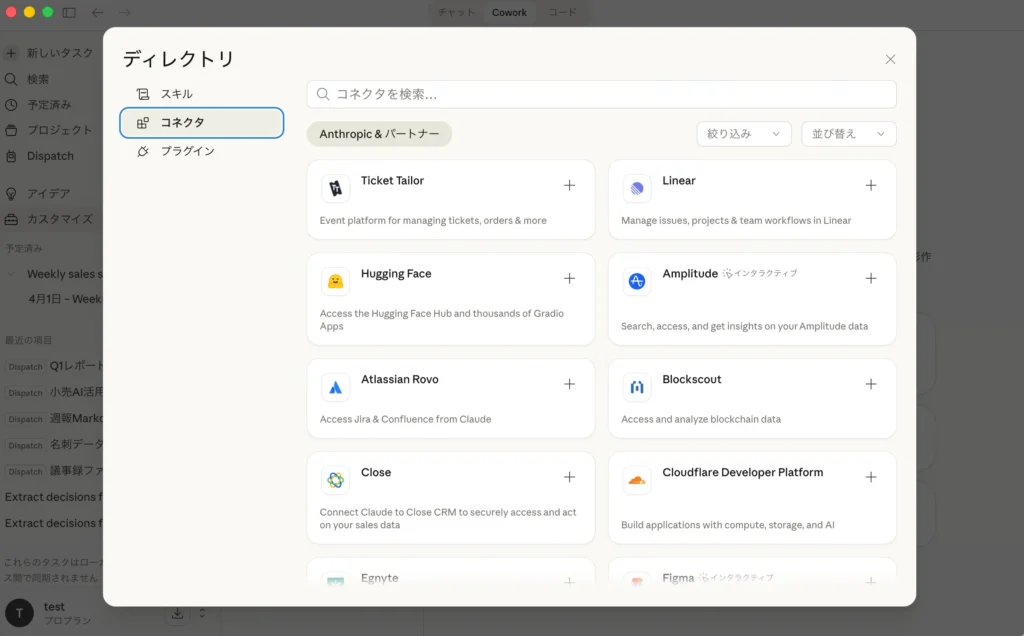Click the コネクタを検索 search field
Screen dimensions: 1024x636
tap(601, 93)
